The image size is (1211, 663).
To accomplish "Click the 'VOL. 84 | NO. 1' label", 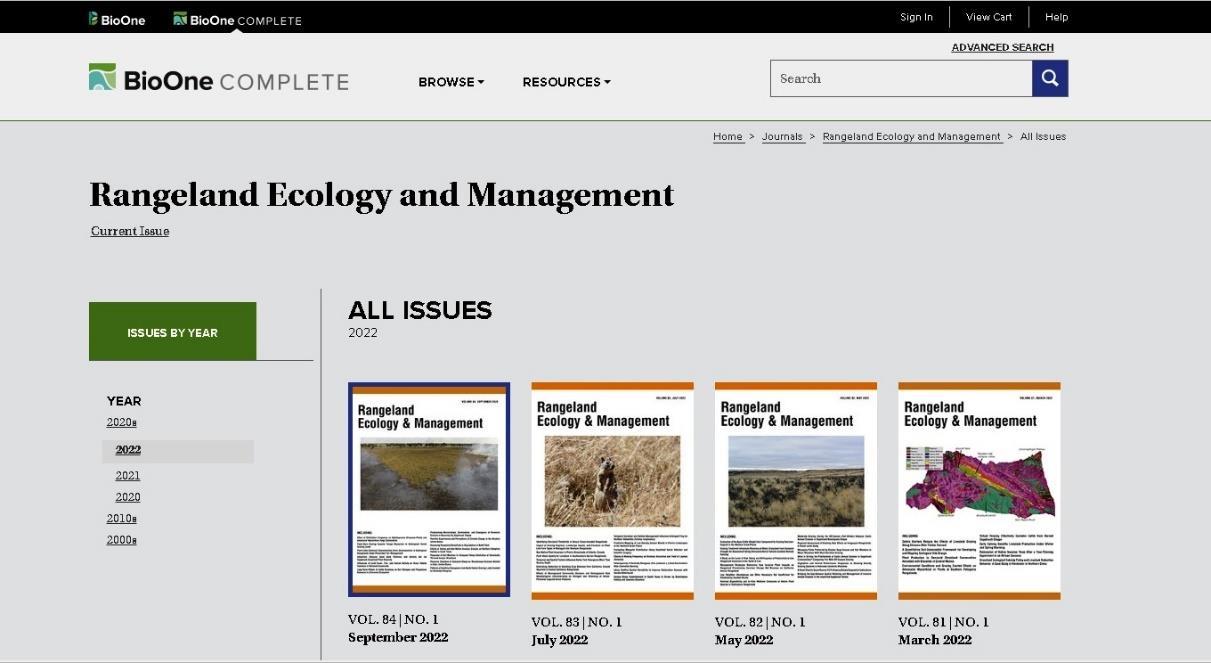I will 393,620.
